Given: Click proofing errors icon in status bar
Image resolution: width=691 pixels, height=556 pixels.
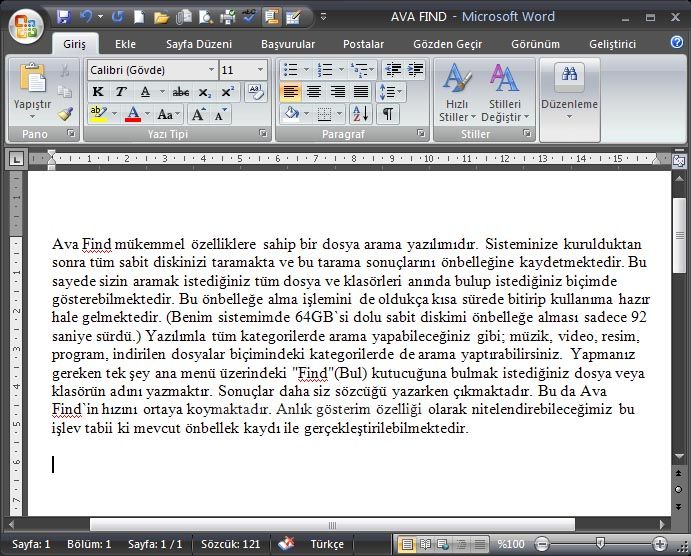Looking at the screenshot, I should (286, 544).
